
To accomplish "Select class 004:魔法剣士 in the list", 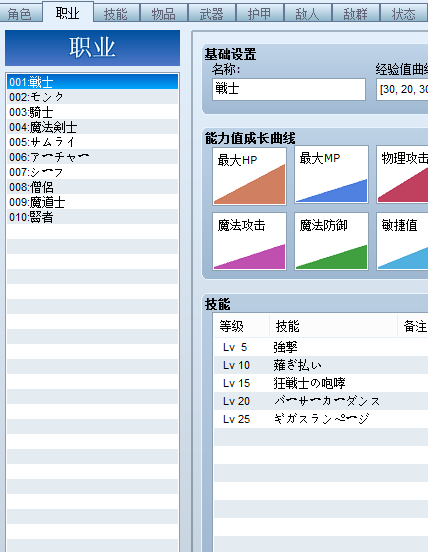I will (93, 127).
